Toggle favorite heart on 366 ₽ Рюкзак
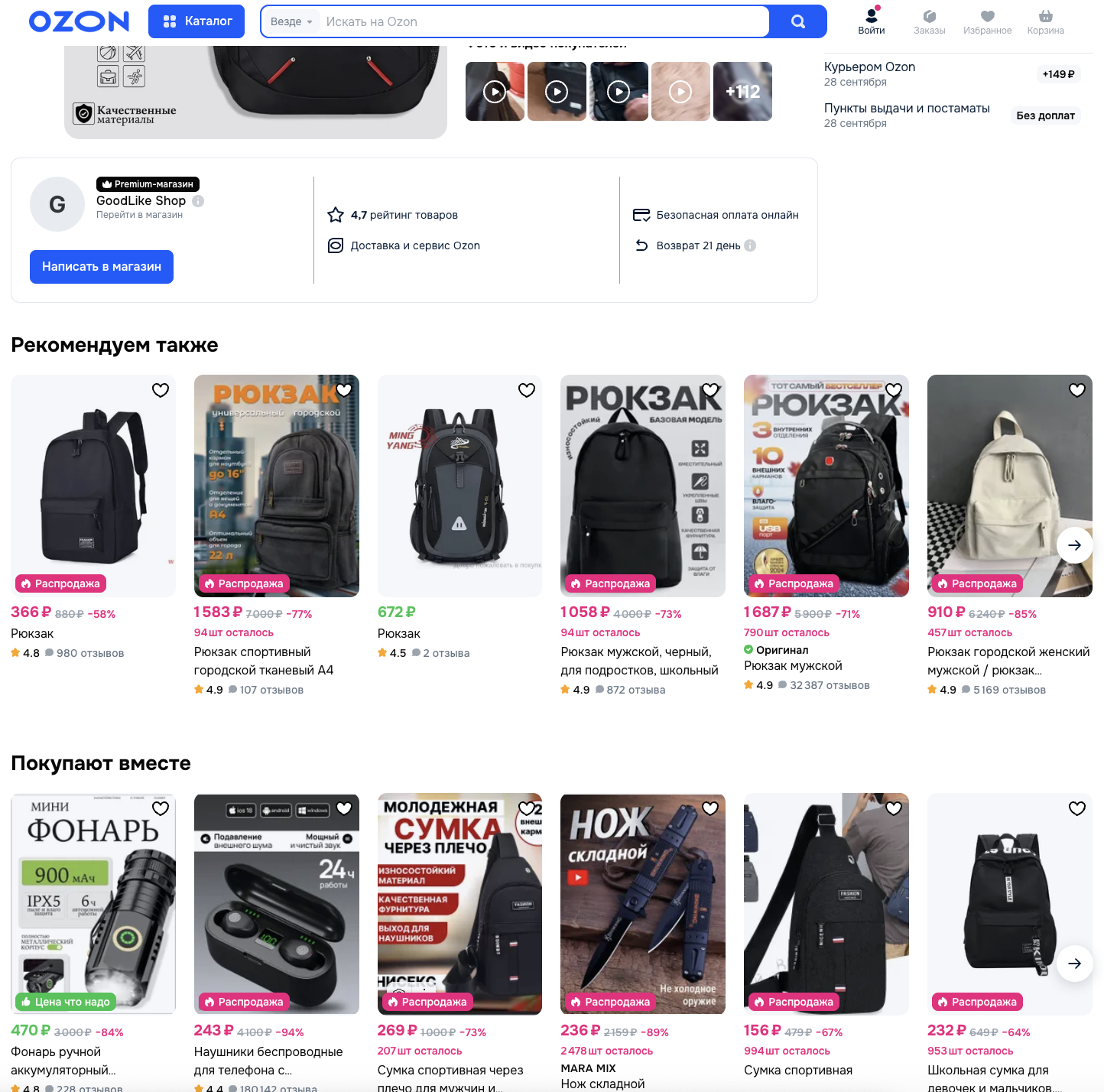Viewport: 1104px width, 1092px height. click(161, 390)
